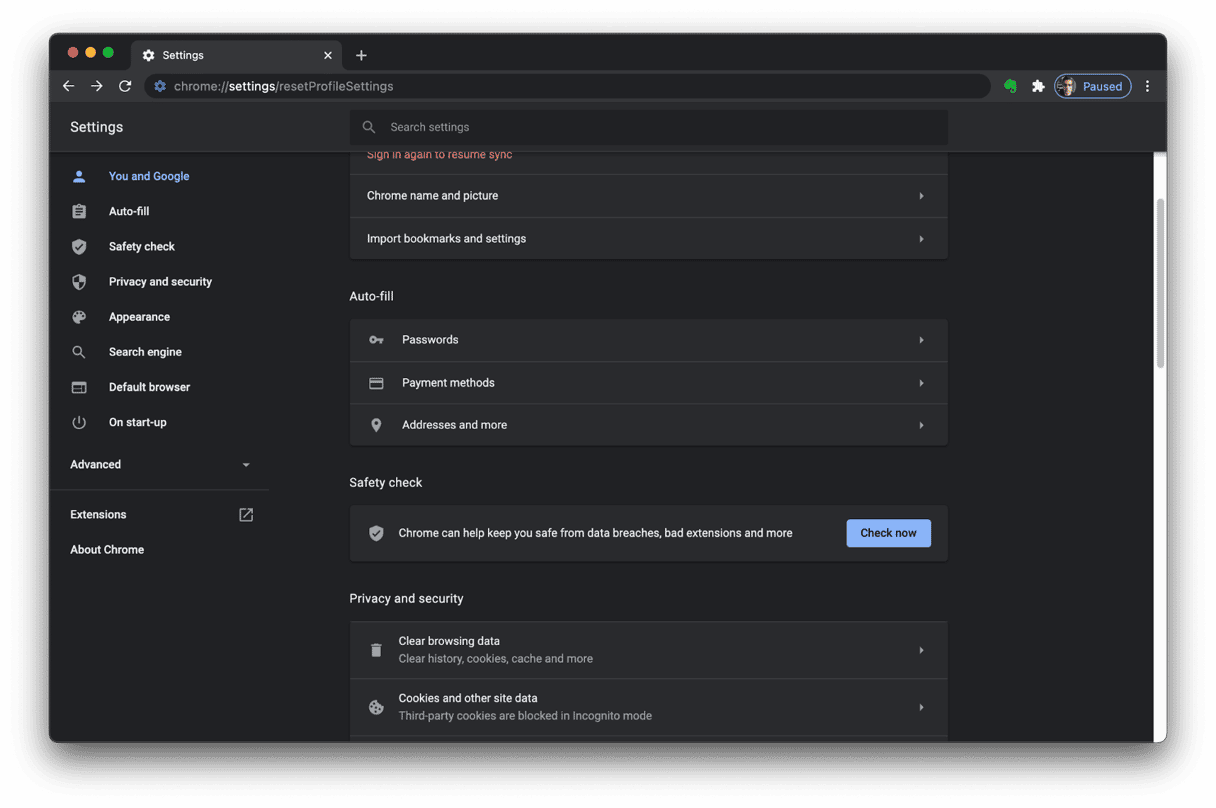The width and height of the screenshot is (1216, 808).
Task: Select Privacy and security in sidebar
Action: [x=160, y=282]
